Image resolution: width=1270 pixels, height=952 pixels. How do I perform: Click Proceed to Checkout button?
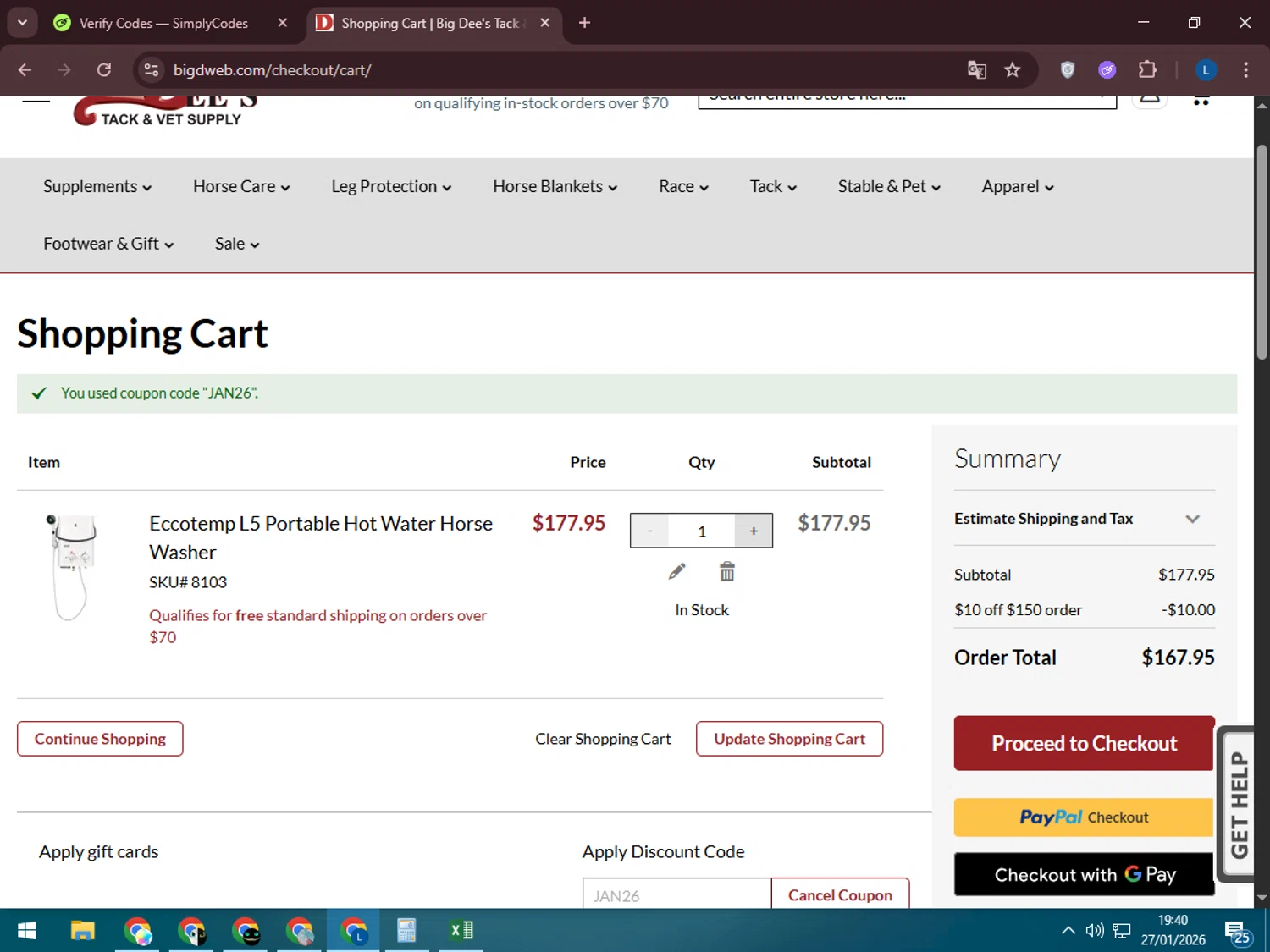coord(1084,744)
